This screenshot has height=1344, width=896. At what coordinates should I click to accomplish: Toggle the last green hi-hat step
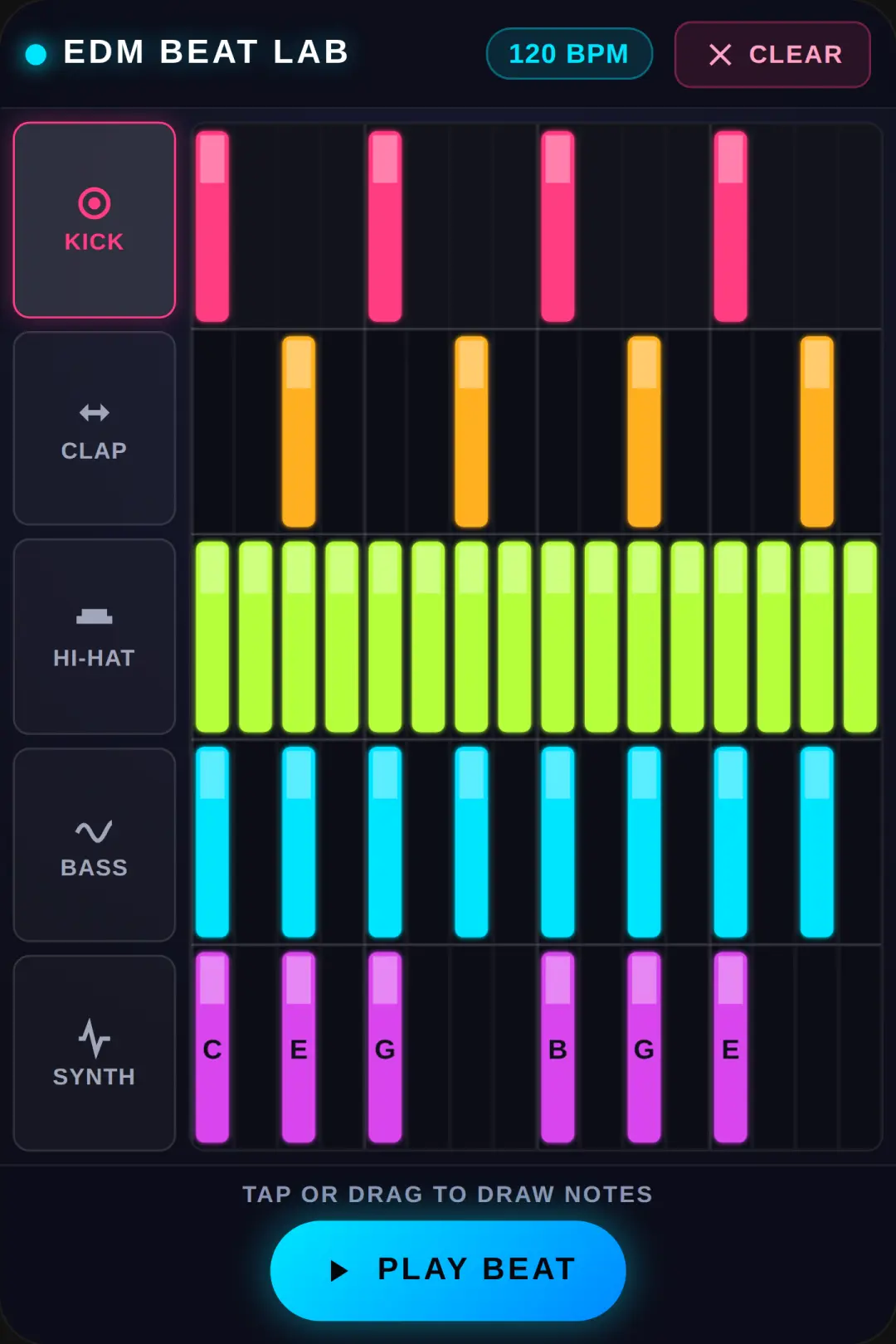(x=859, y=637)
